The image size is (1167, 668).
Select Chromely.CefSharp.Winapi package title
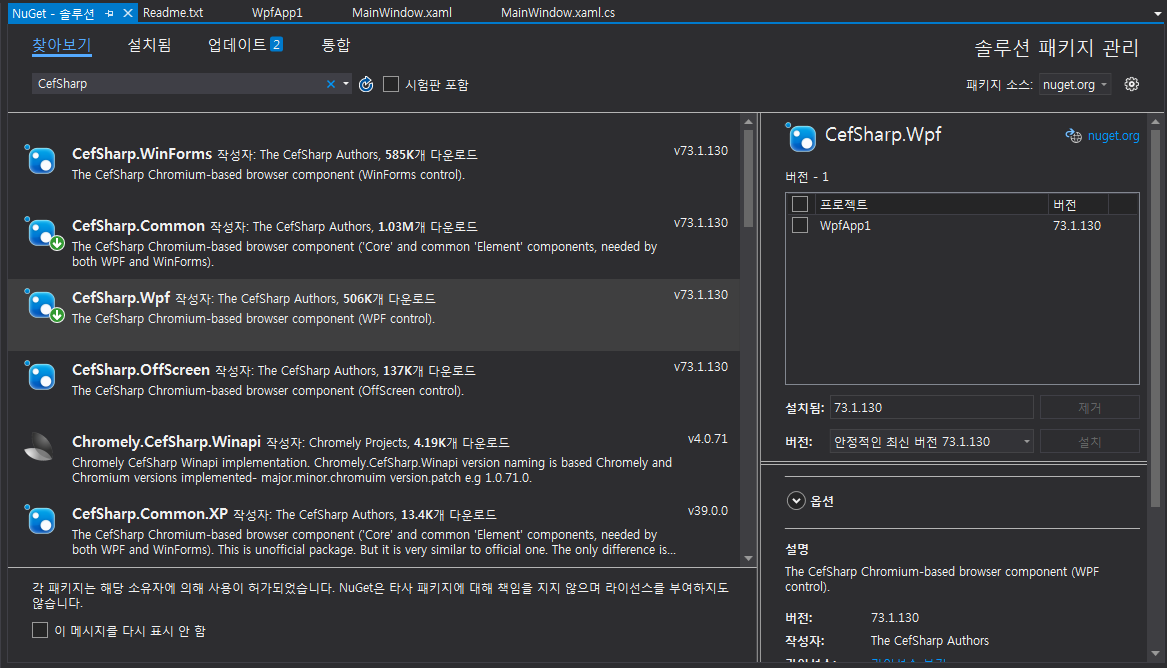[x=167, y=443]
